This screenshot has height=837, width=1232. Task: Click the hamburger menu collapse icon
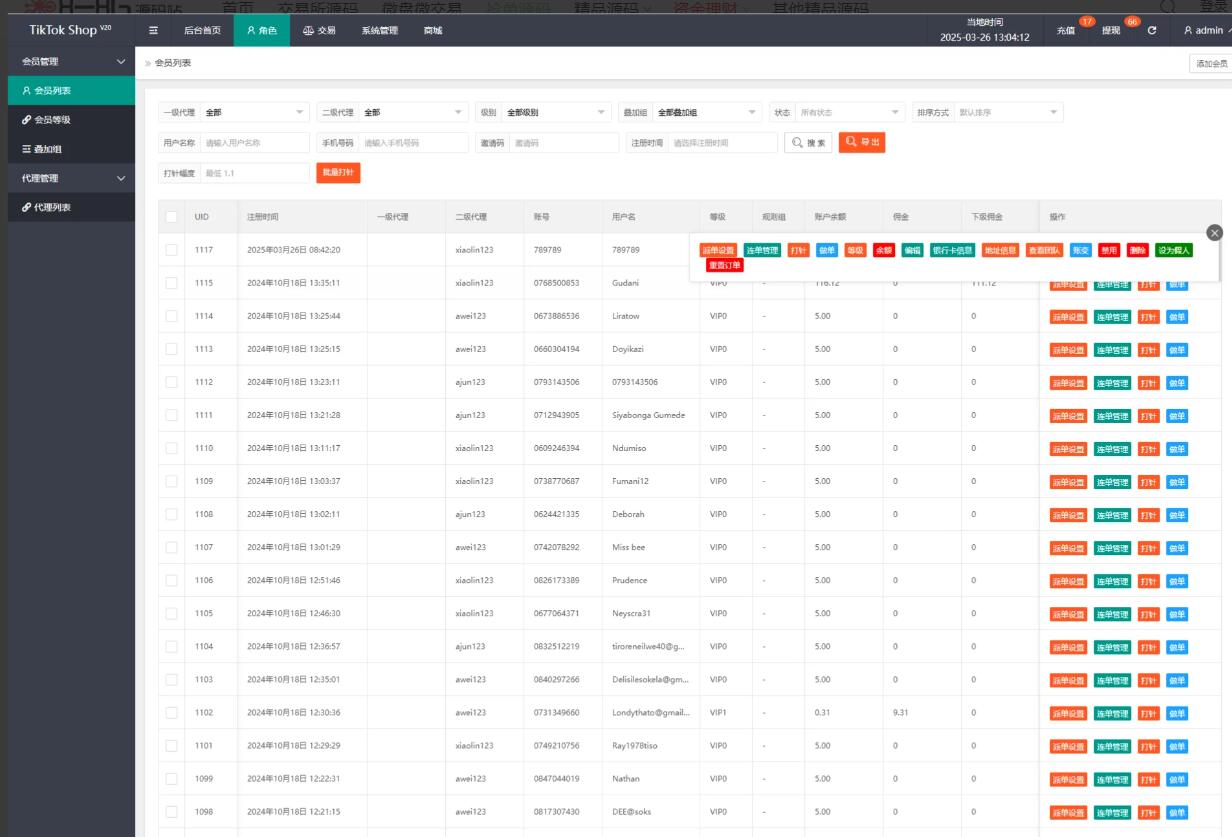tap(153, 31)
